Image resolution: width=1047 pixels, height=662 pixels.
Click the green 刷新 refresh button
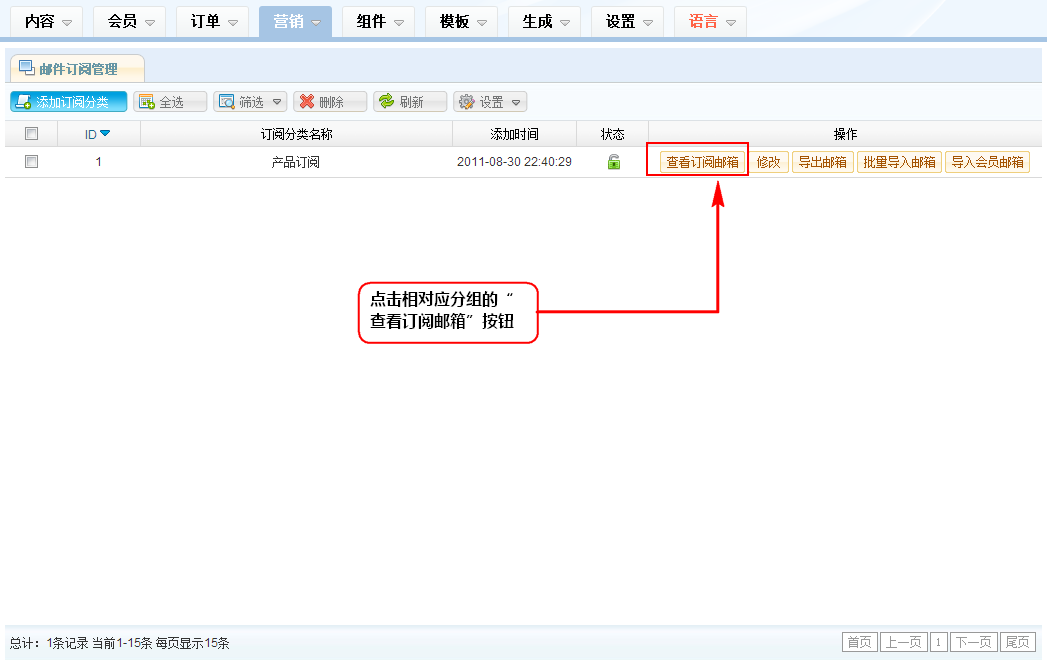[410, 102]
